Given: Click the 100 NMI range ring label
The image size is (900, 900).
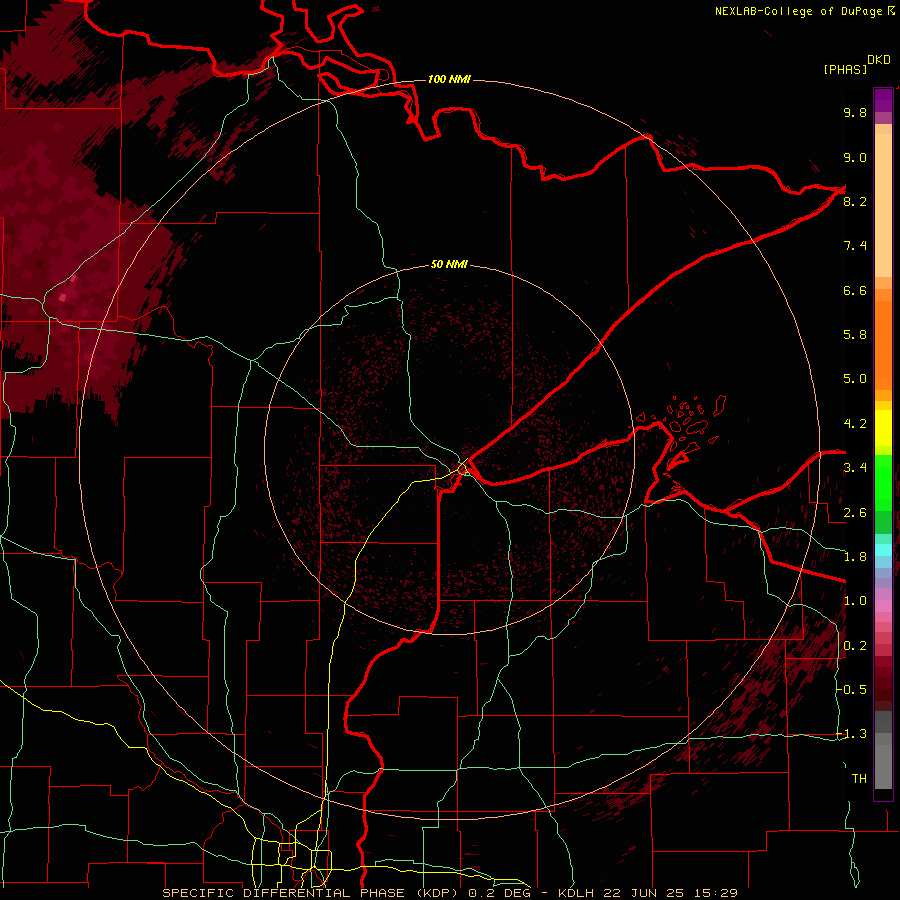Looking at the screenshot, I should [x=449, y=79].
